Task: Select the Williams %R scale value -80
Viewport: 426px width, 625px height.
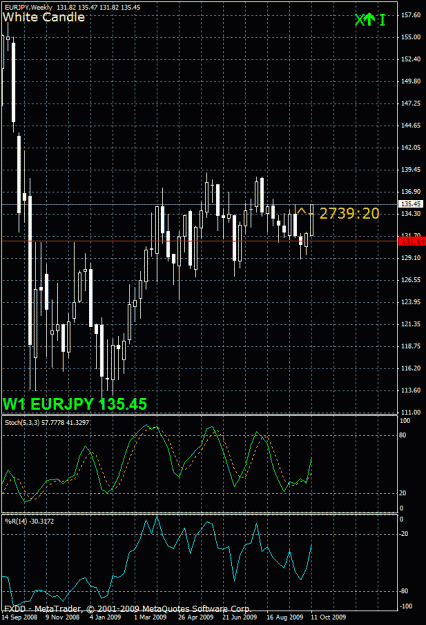Action: (x=403, y=591)
